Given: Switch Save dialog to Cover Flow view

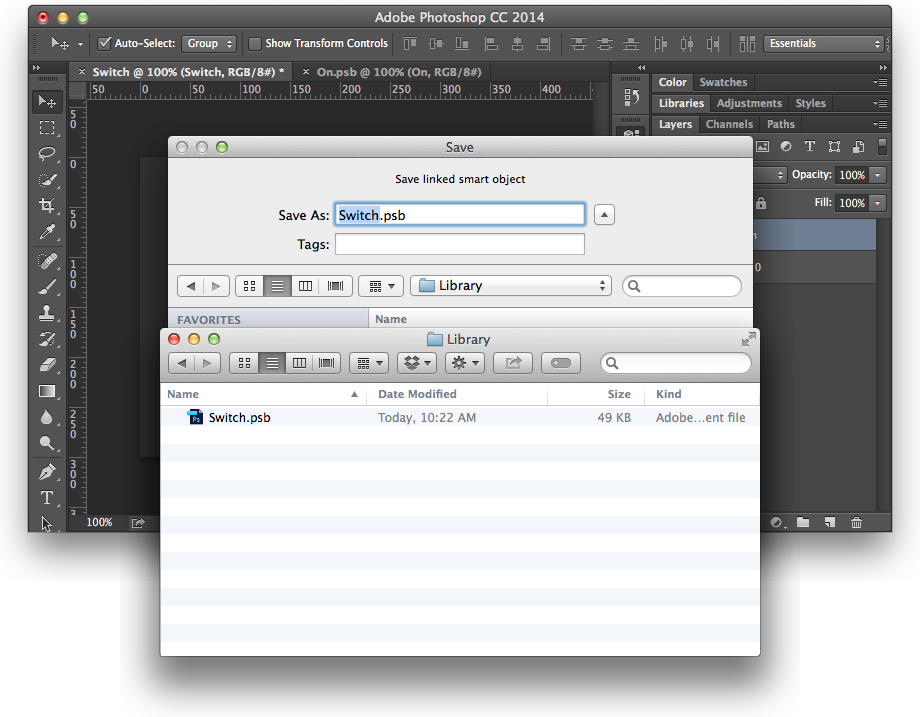Looking at the screenshot, I should click(x=336, y=286).
